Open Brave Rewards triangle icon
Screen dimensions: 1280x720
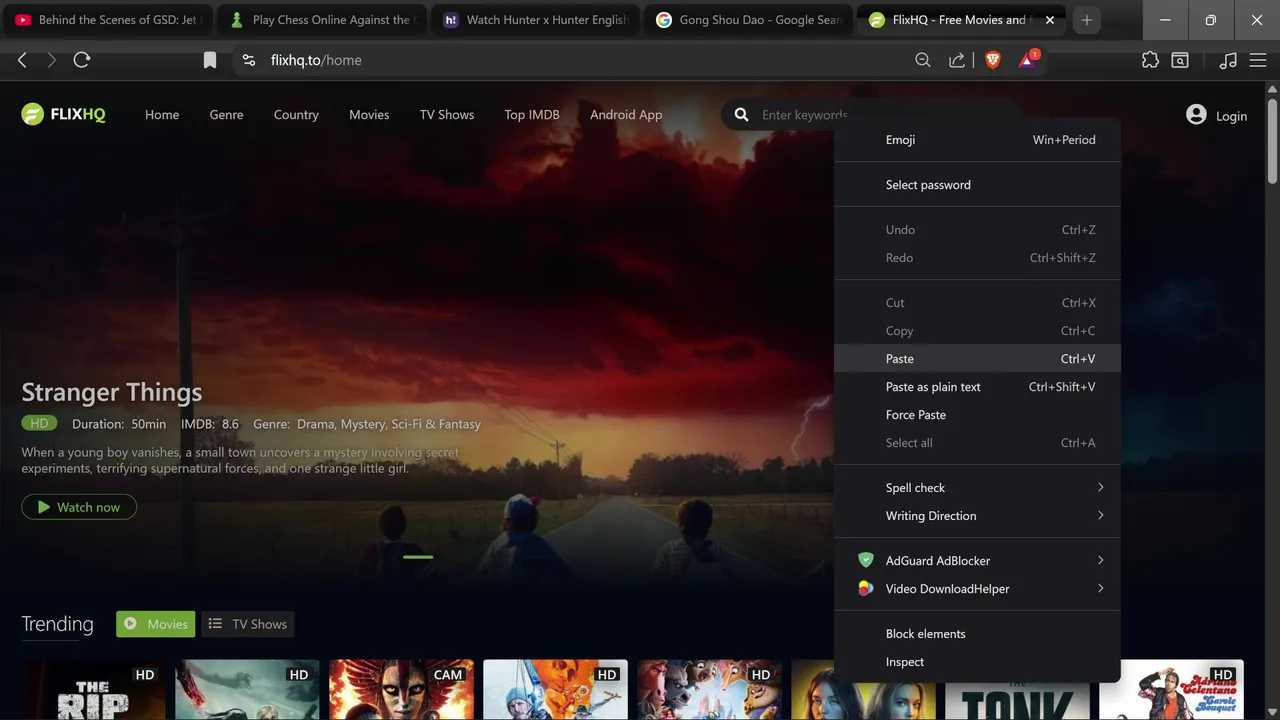tap(1027, 60)
